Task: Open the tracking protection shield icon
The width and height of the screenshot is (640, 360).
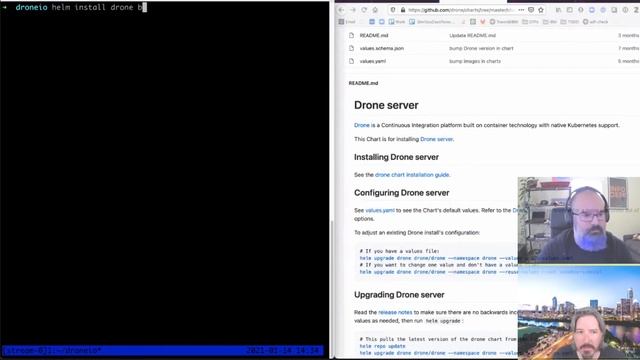Action: click(393, 10)
